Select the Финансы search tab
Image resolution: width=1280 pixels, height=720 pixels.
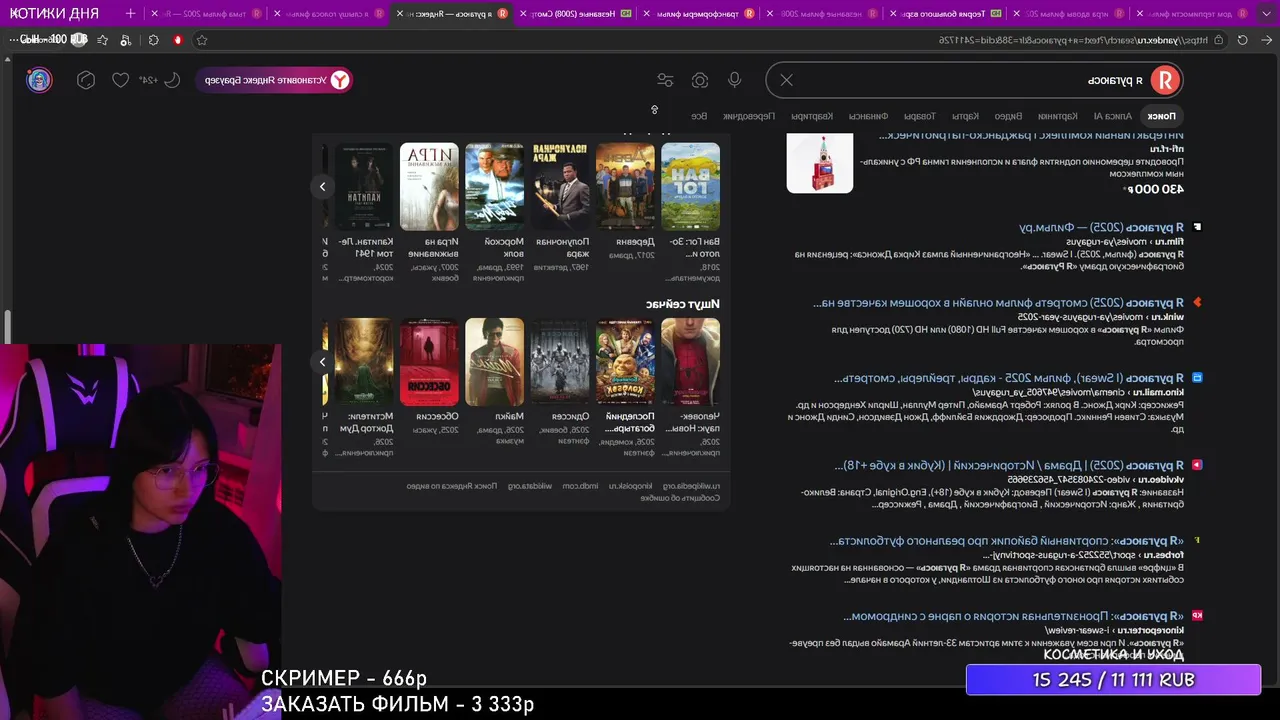pos(870,116)
